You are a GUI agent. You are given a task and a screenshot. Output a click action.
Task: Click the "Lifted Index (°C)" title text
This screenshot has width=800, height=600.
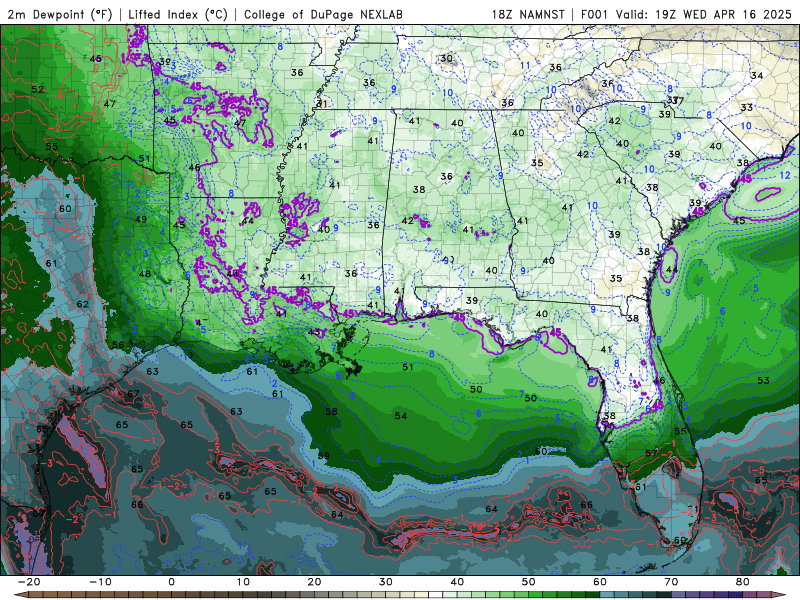point(178,14)
